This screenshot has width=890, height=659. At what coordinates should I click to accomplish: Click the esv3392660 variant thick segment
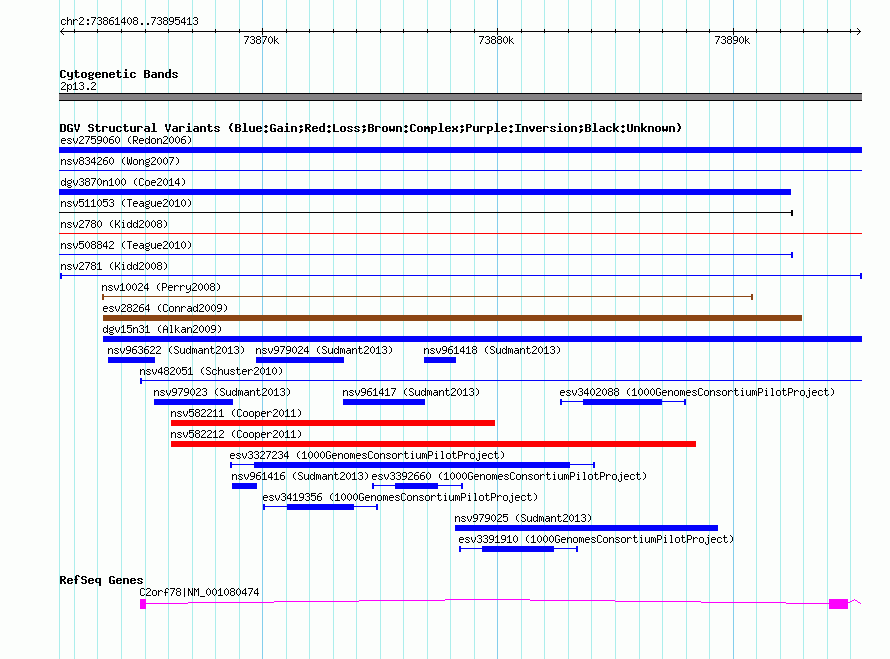[416, 486]
